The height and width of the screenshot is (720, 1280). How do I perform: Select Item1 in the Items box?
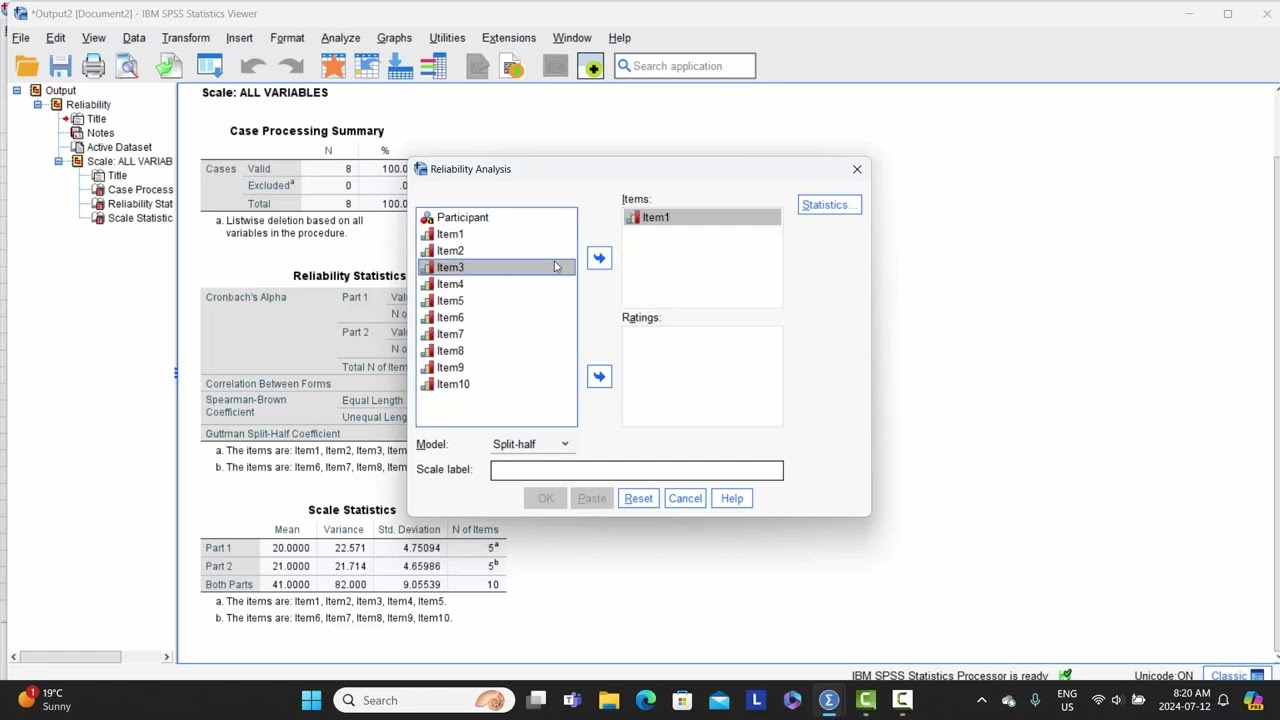tap(701, 217)
